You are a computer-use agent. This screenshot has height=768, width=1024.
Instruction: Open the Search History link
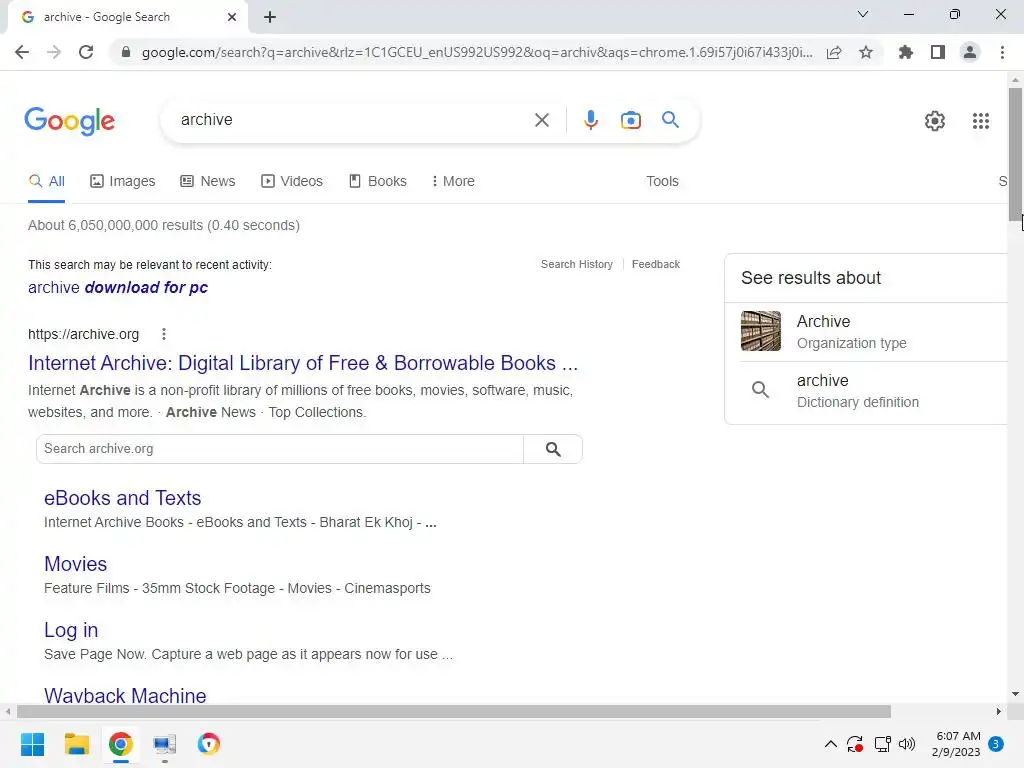577,264
